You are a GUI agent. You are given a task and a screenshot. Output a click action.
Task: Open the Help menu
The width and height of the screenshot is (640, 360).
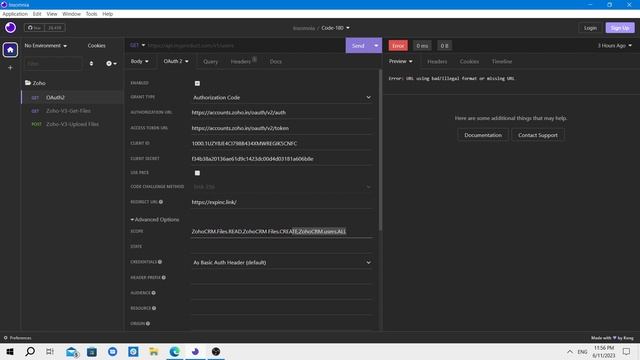[x=108, y=14]
